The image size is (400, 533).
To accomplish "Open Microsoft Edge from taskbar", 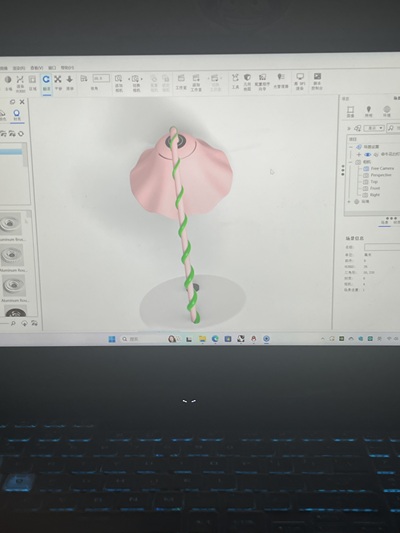I will coord(215,339).
